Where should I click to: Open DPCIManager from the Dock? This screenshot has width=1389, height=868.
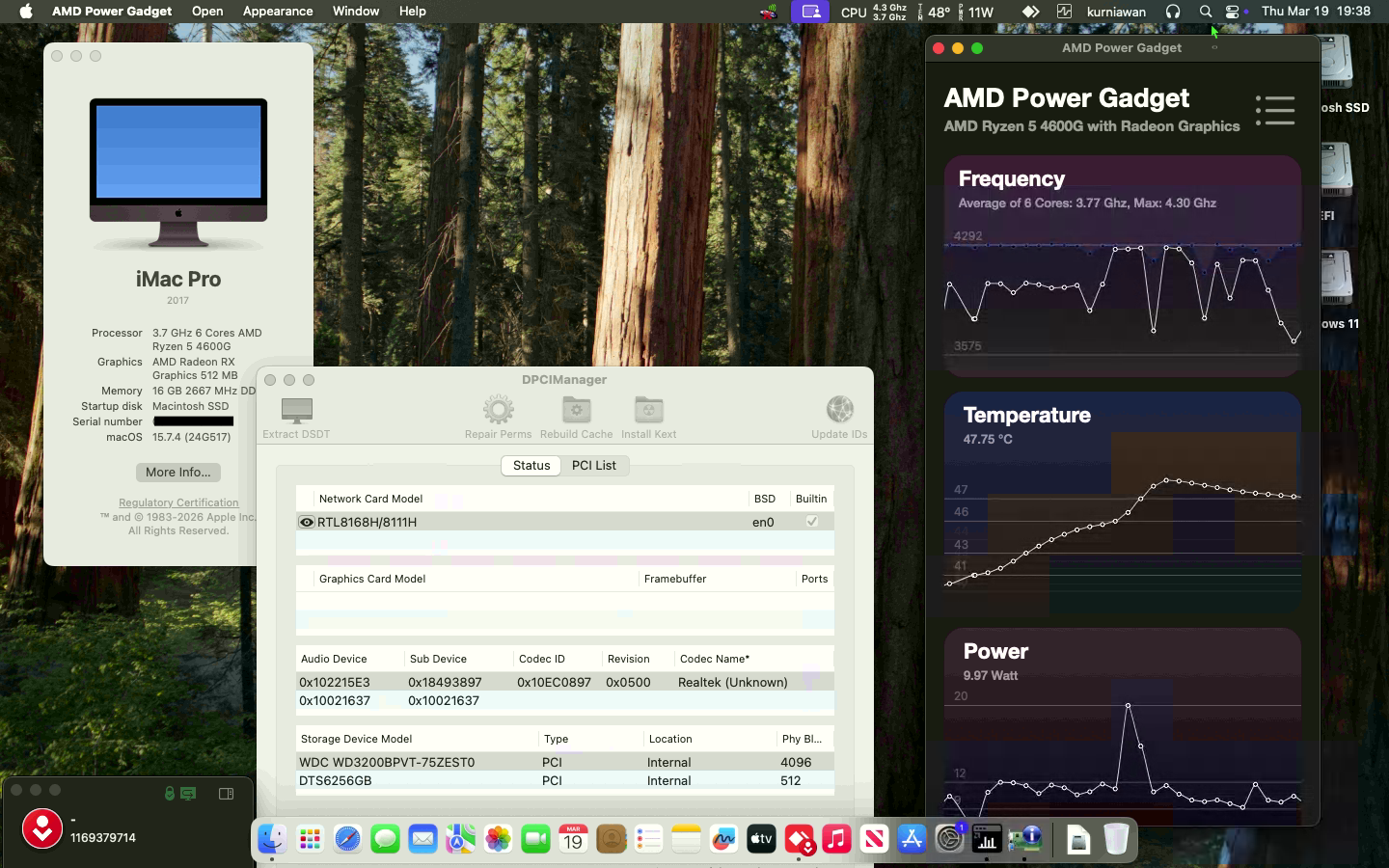[x=1024, y=839]
